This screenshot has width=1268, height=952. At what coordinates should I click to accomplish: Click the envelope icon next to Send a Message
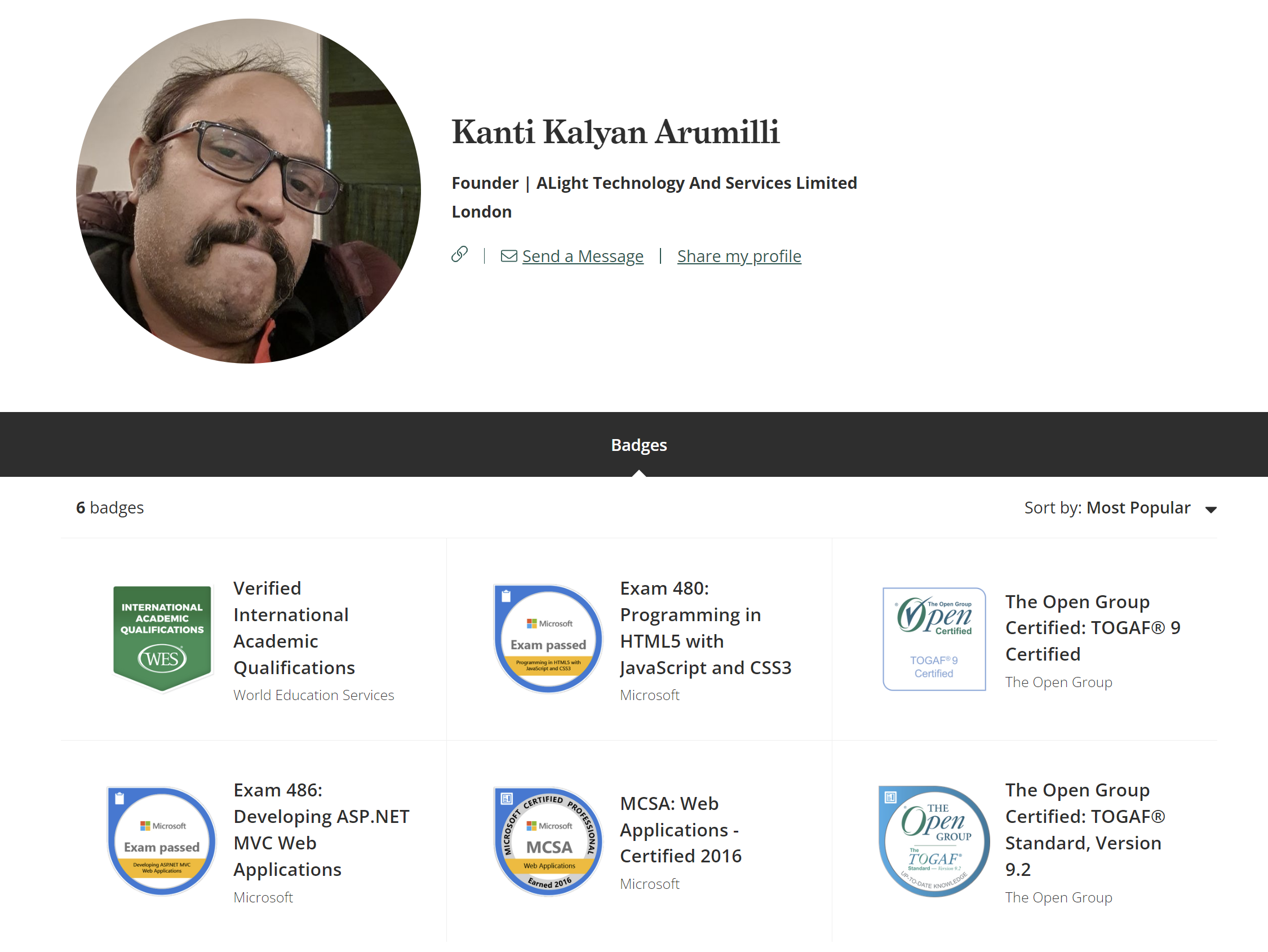coord(508,256)
